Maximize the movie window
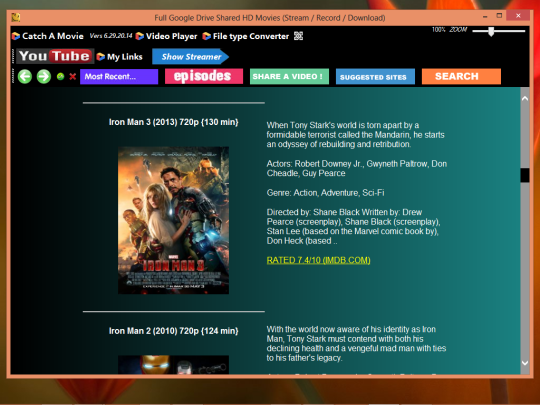540x405 pixels. click(499, 16)
